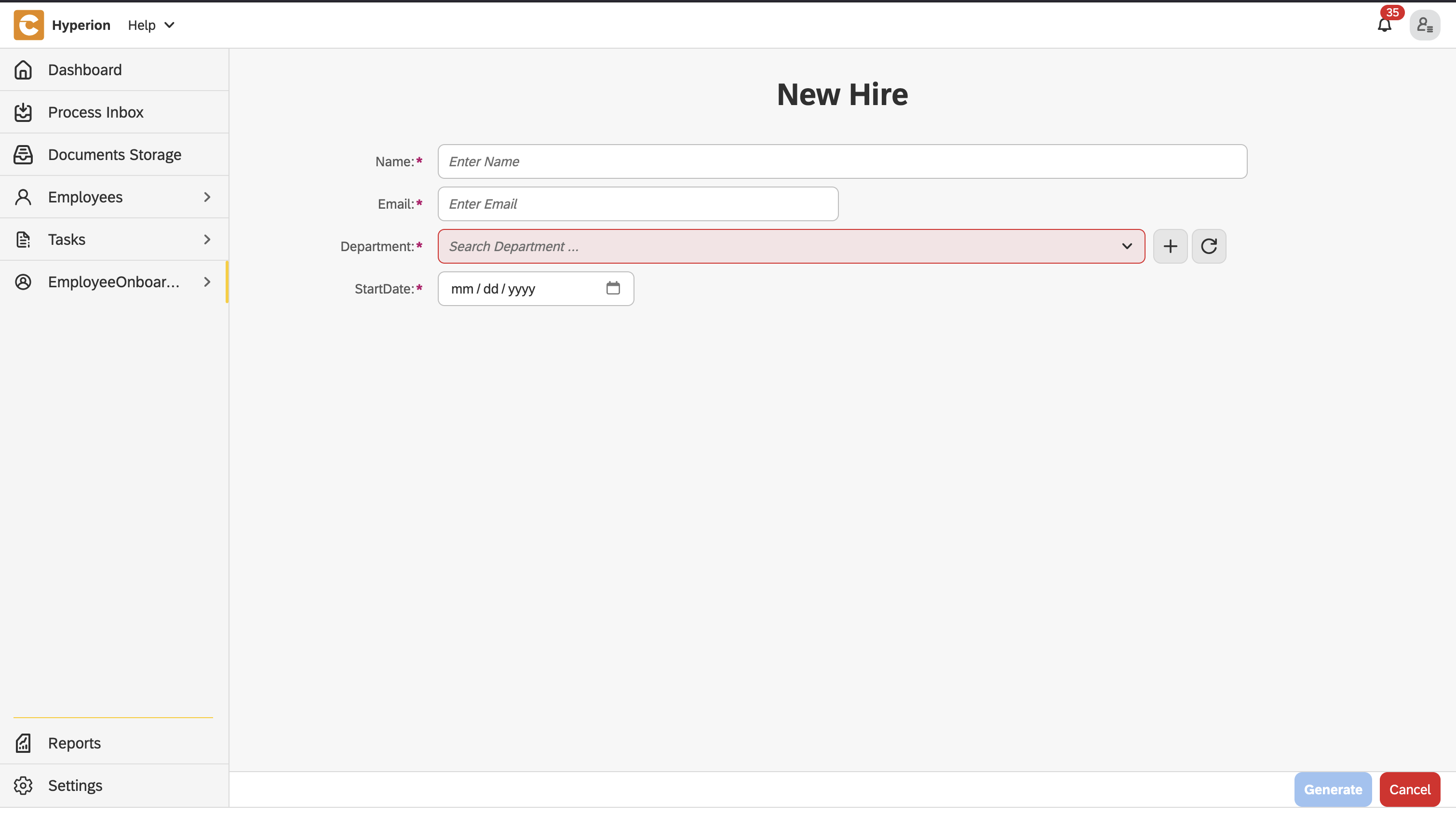Image resolution: width=1456 pixels, height=829 pixels.
Task: Open the notifications bell icon
Action: click(x=1384, y=25)
